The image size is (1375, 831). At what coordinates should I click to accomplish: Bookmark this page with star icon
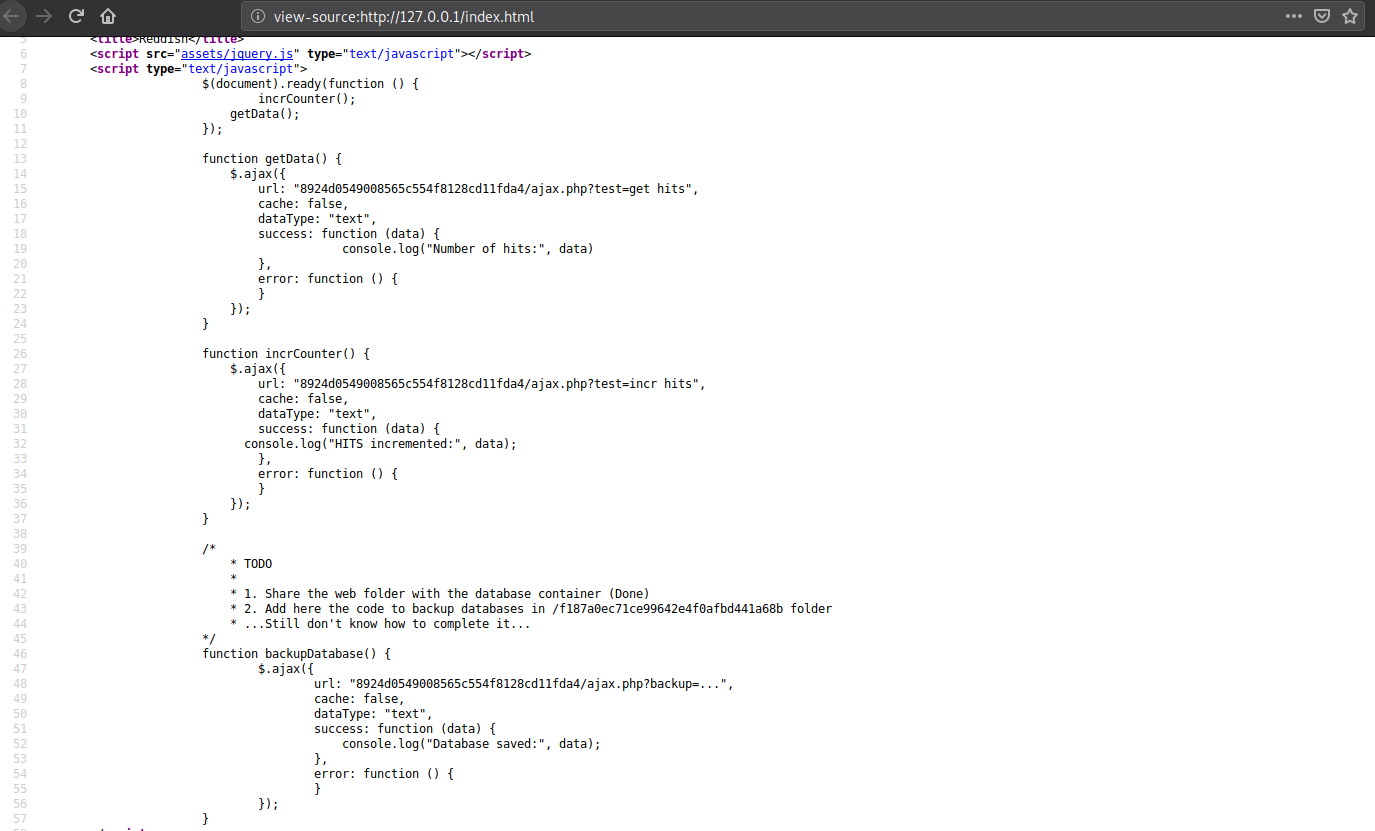click(x=1350, y=16)
